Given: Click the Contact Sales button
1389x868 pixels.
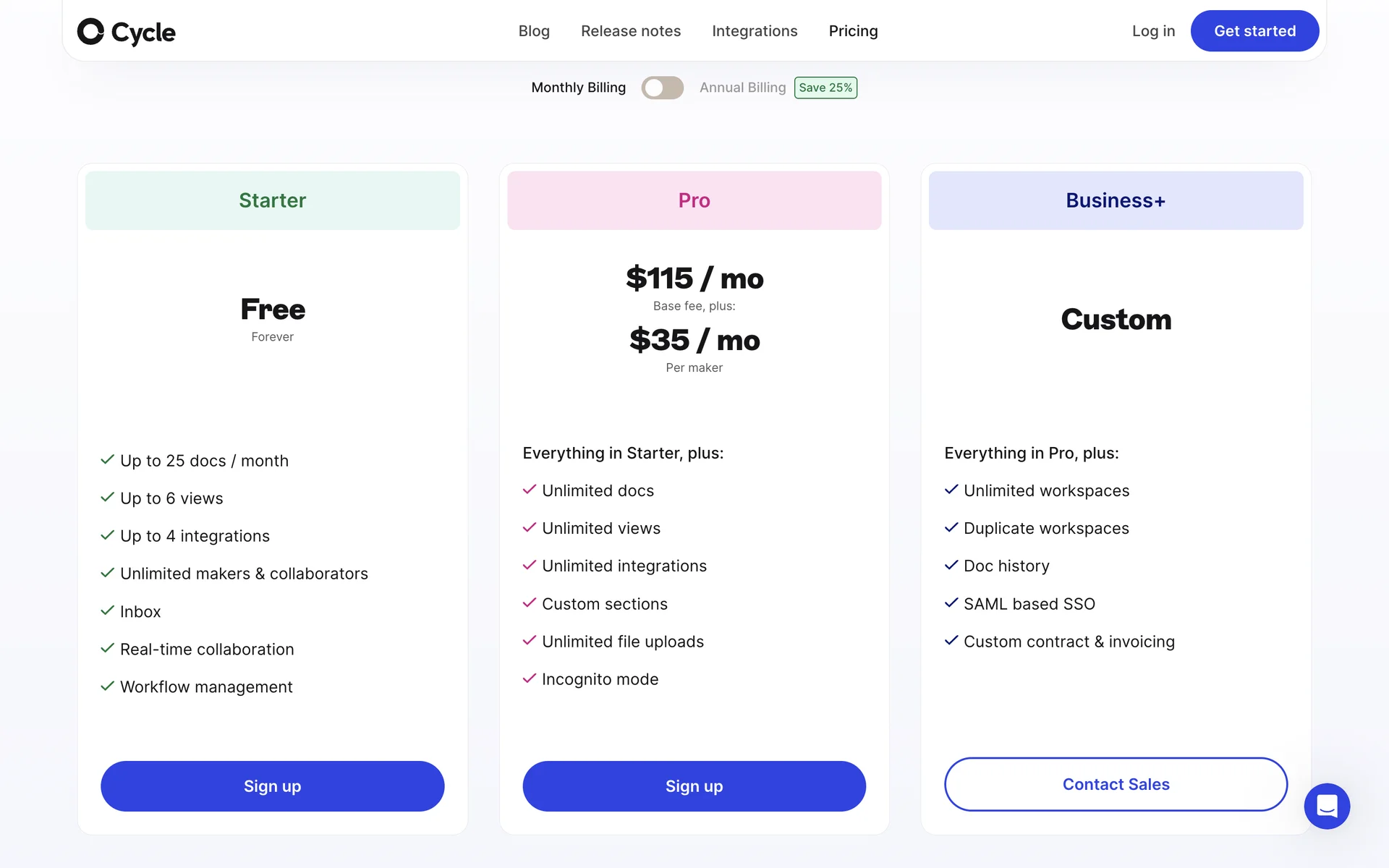Looking at the screenshot, I should coord(1116,784).
